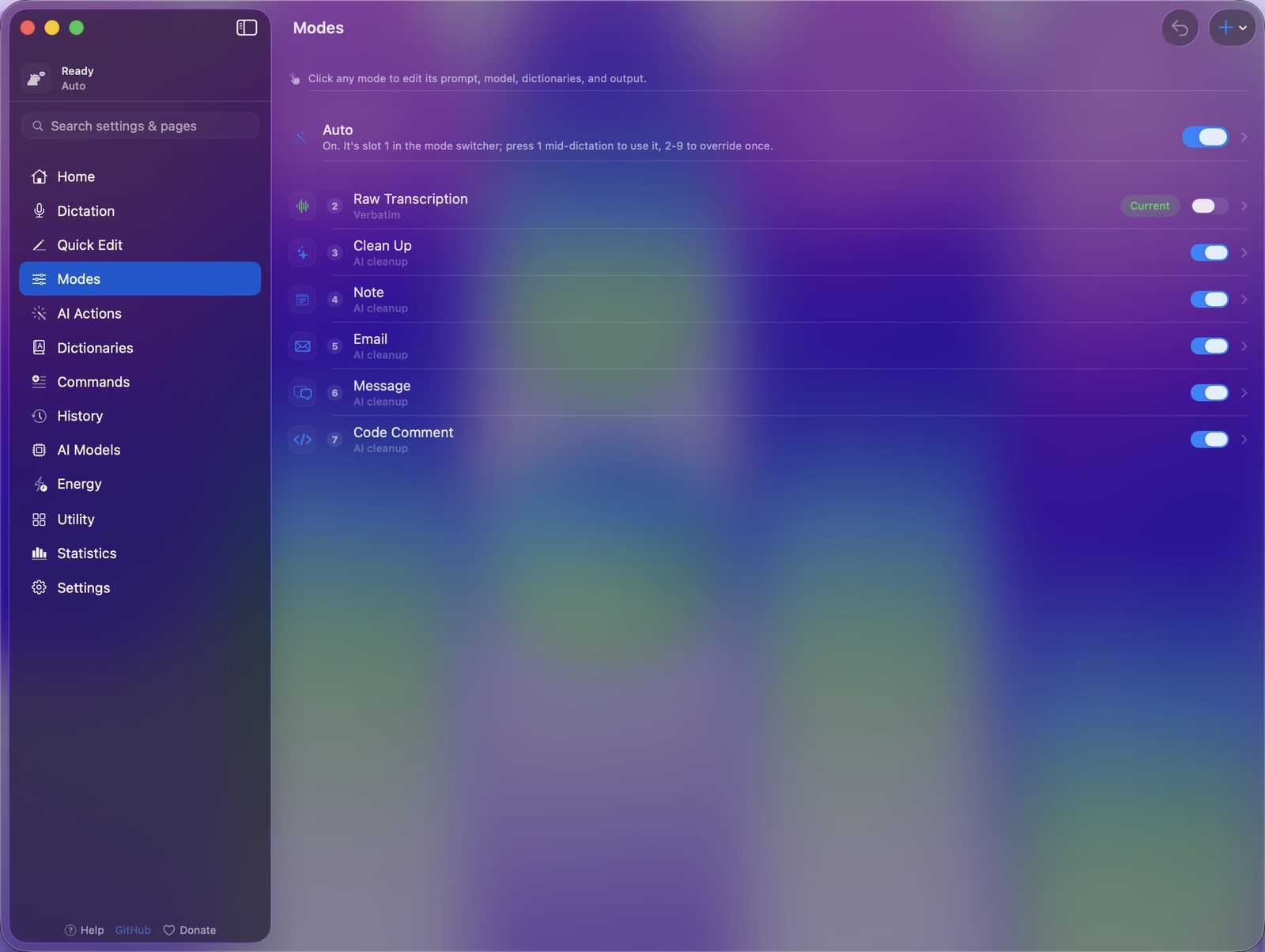
Task: Click the Search settings & pages field
Action: 140,126
